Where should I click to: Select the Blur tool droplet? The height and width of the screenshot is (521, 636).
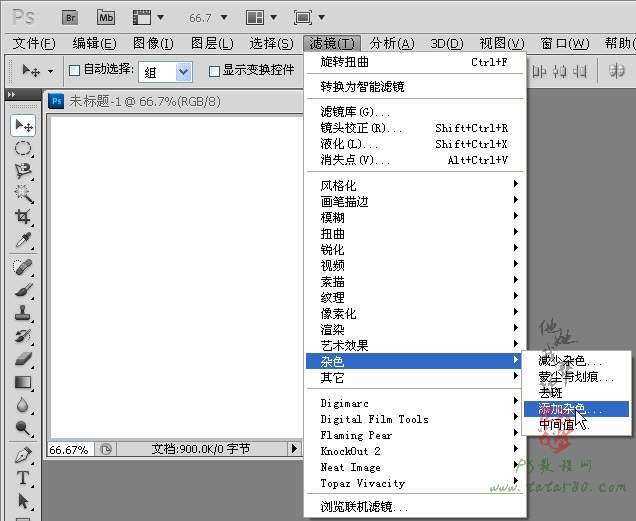click(23, 405)
